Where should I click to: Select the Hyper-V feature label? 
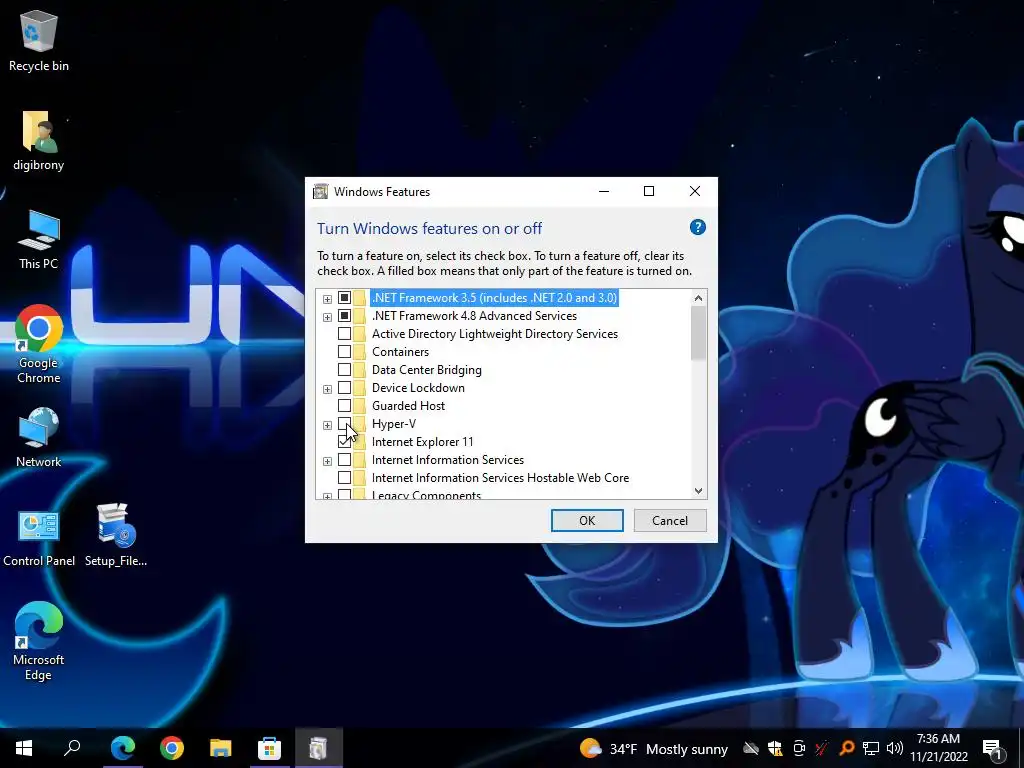point(394,424)
